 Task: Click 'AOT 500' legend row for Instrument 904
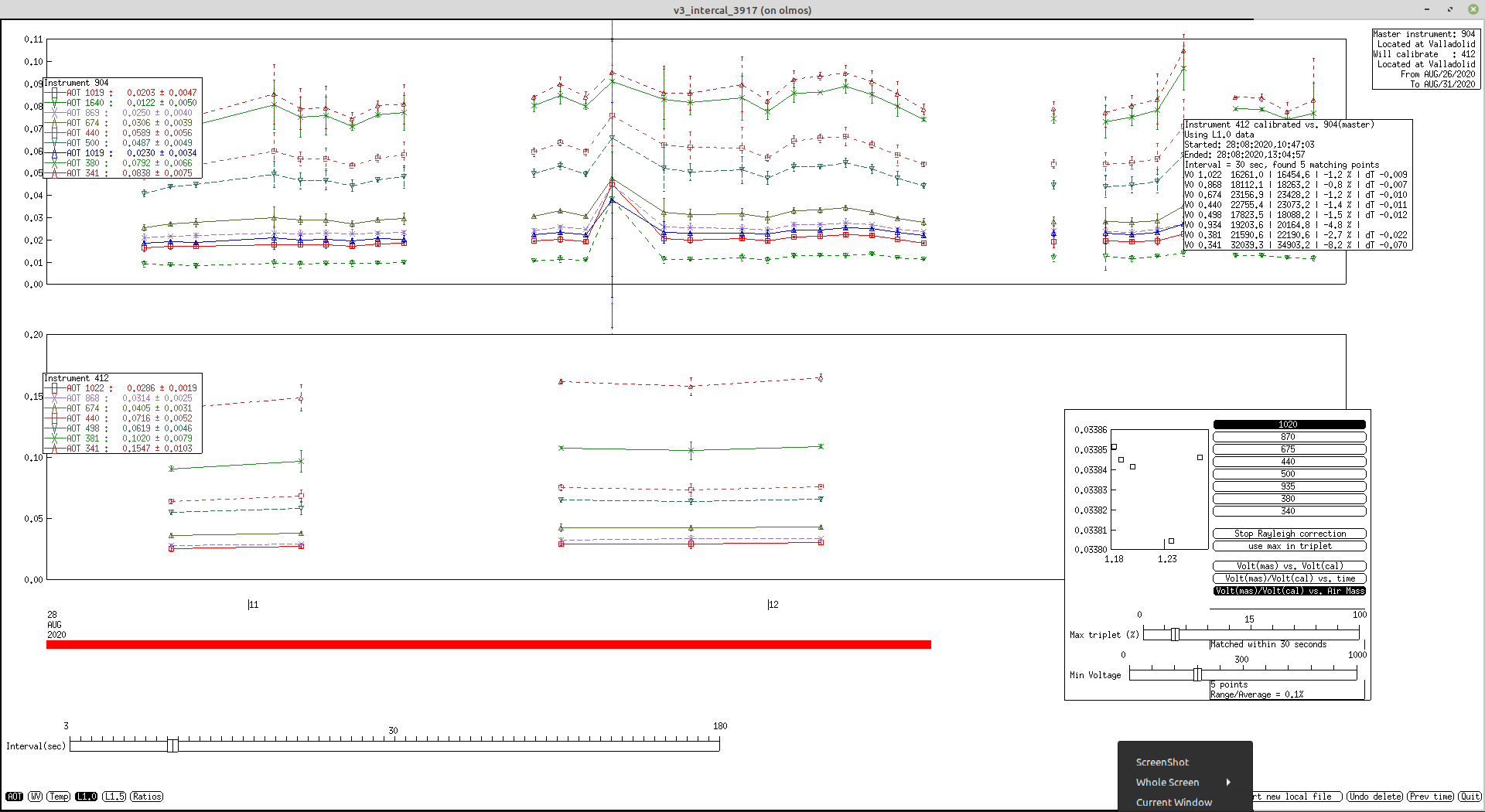123,143
